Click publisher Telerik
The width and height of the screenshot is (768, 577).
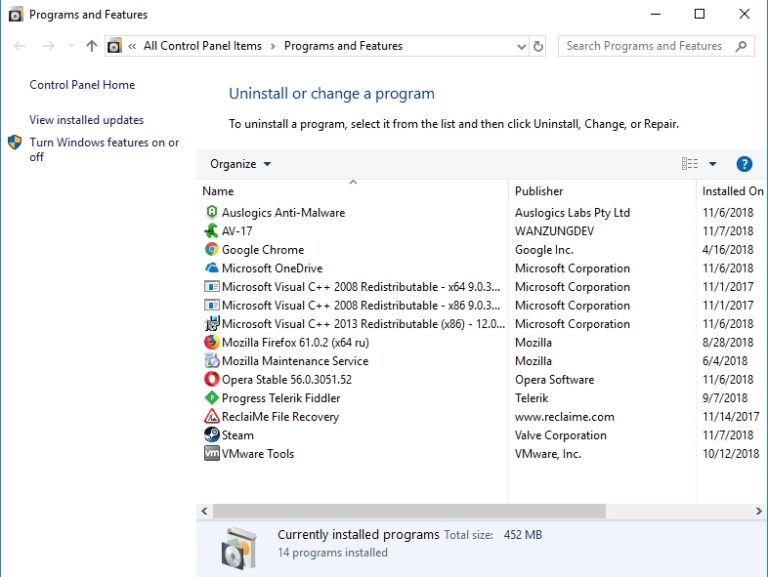pos(531,398)
